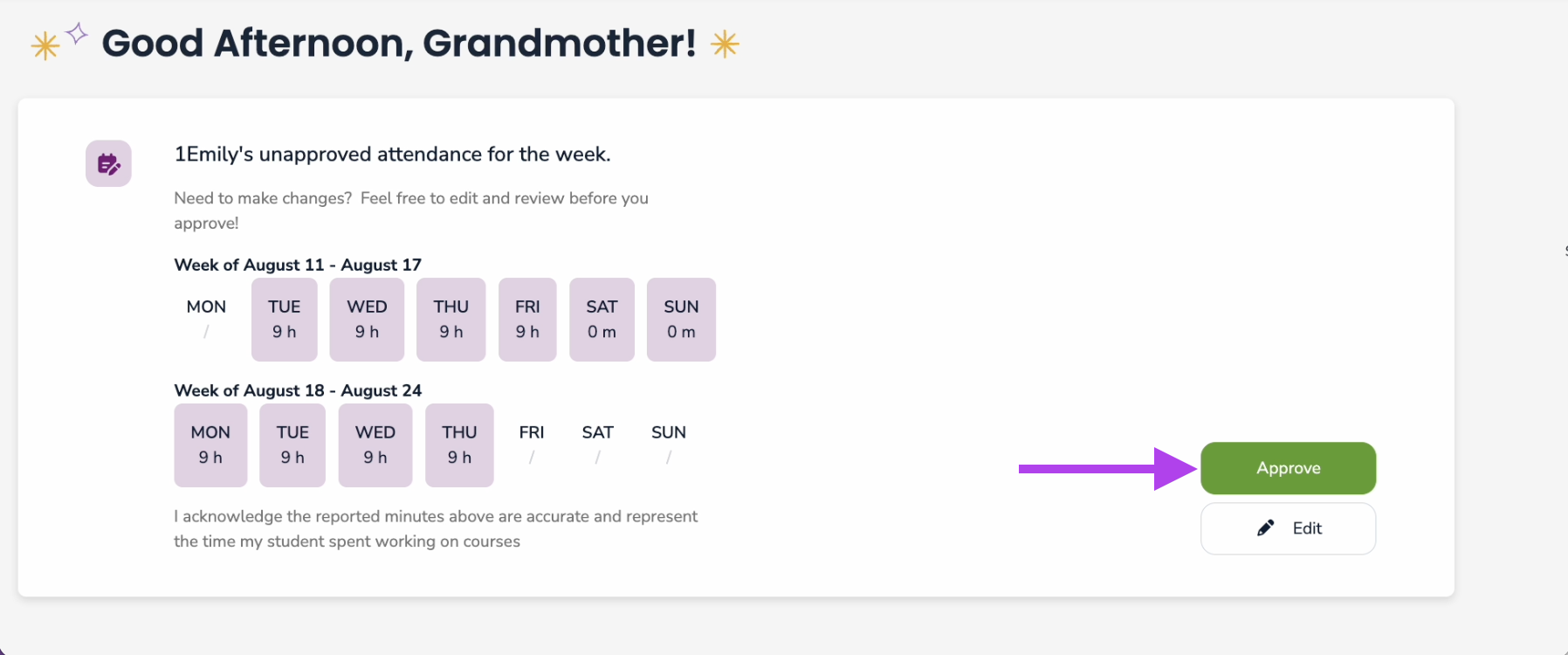Click the green Approve button
This screenshot has height=655, width=1568.
[1288, 468]
